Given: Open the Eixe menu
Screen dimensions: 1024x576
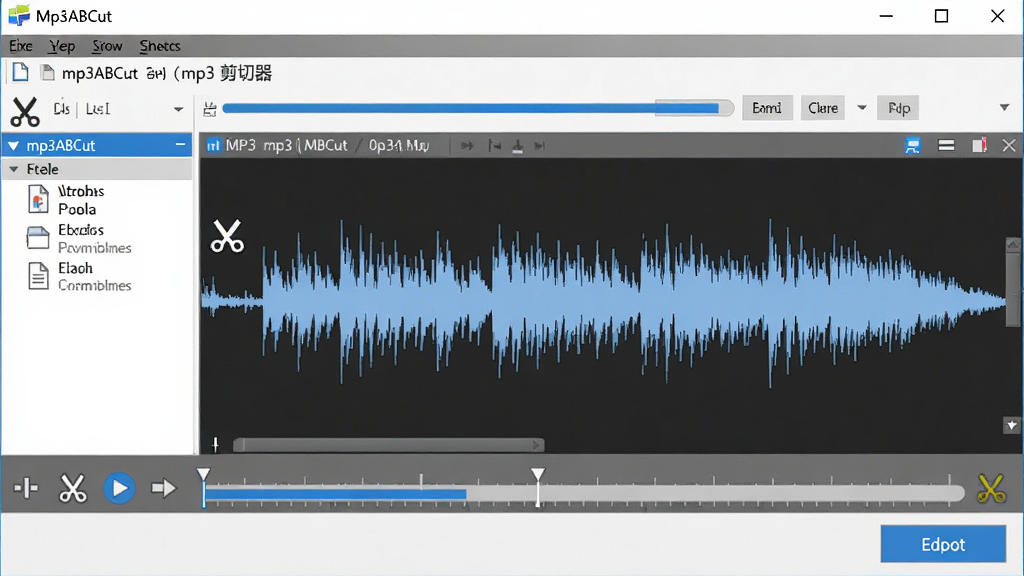Looking at the screenshot, I should (21, 46).
